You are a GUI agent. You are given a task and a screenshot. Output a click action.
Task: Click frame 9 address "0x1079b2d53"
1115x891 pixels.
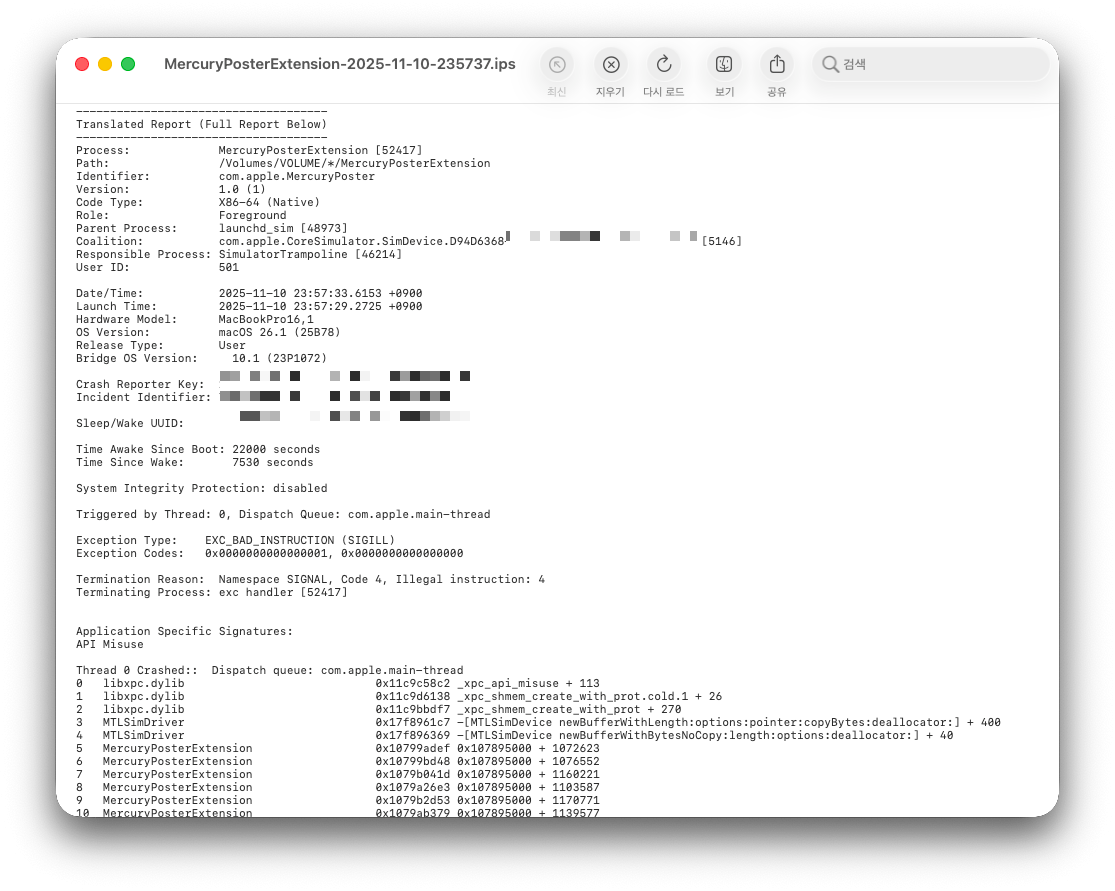(412, 801)
